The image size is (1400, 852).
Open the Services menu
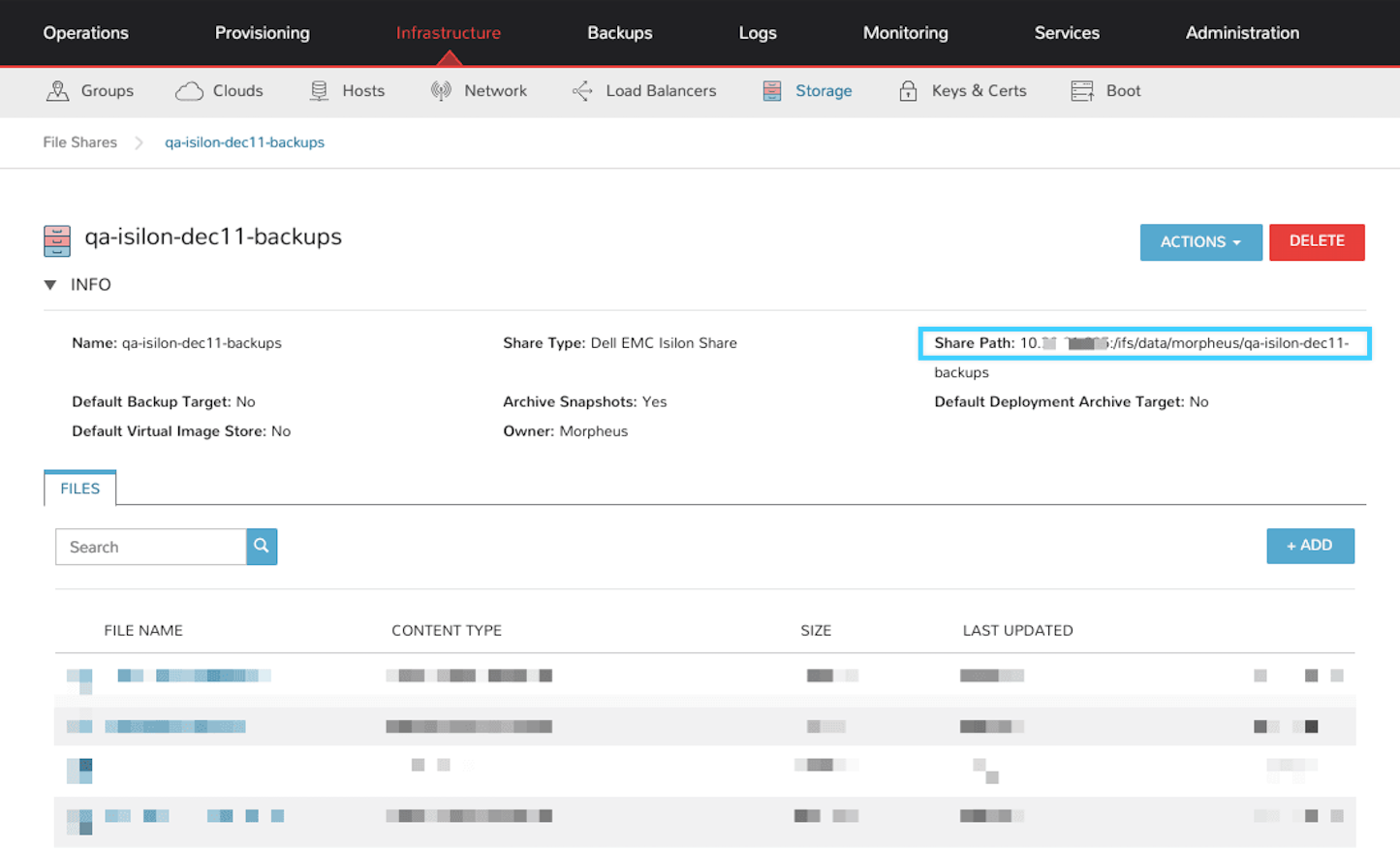coord(1067,33)
